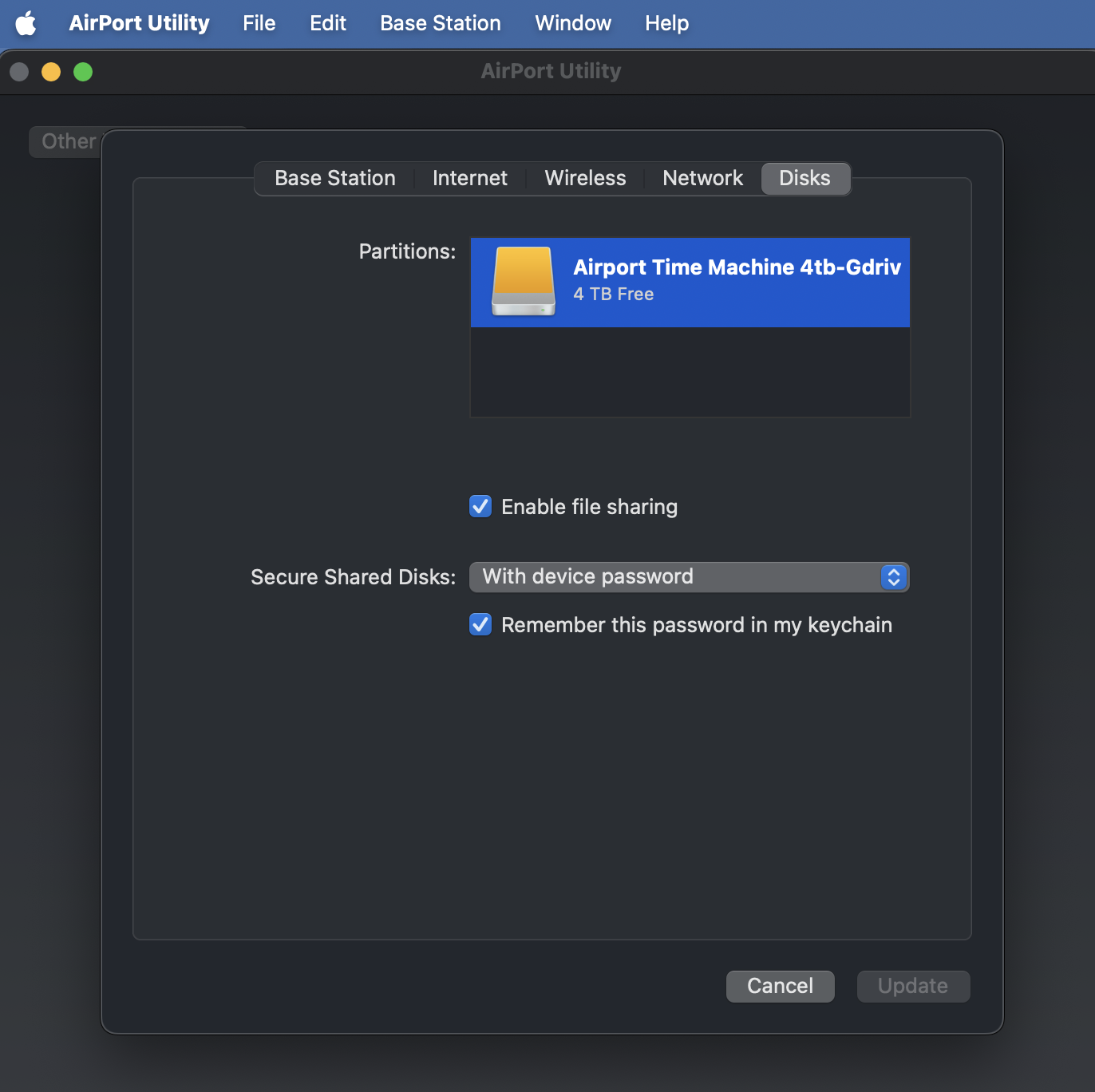1095x1092 pixels.
Task: Open the Secure Shared Disks dropdown
Action: (x=690, y=577)
